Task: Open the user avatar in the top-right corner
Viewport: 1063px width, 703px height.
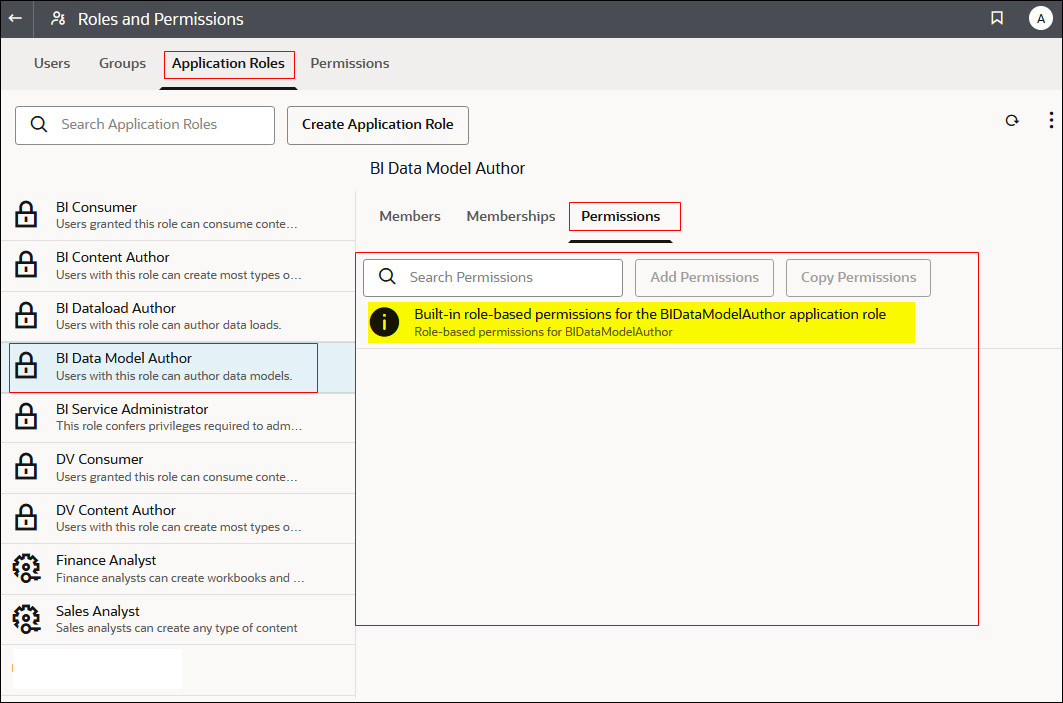Action: pyautogui.click(x=1041, y=18)
